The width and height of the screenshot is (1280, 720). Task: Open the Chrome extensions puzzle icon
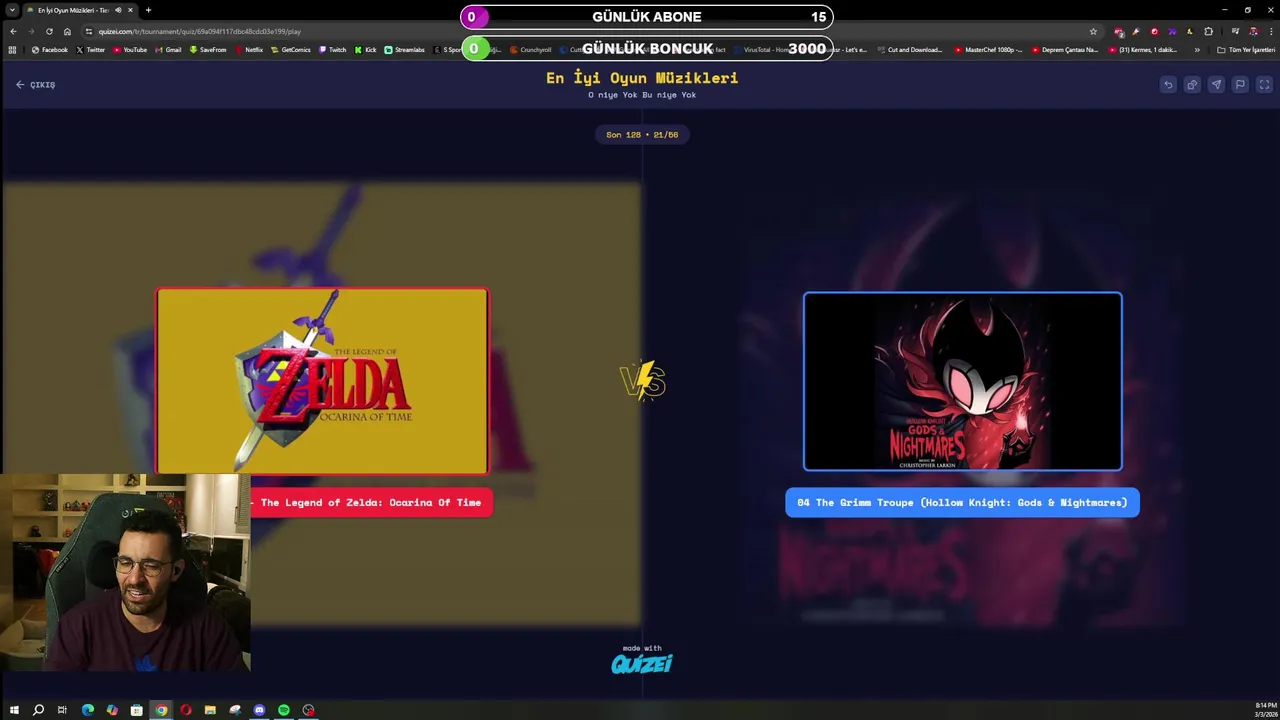tap(1208, 31)
